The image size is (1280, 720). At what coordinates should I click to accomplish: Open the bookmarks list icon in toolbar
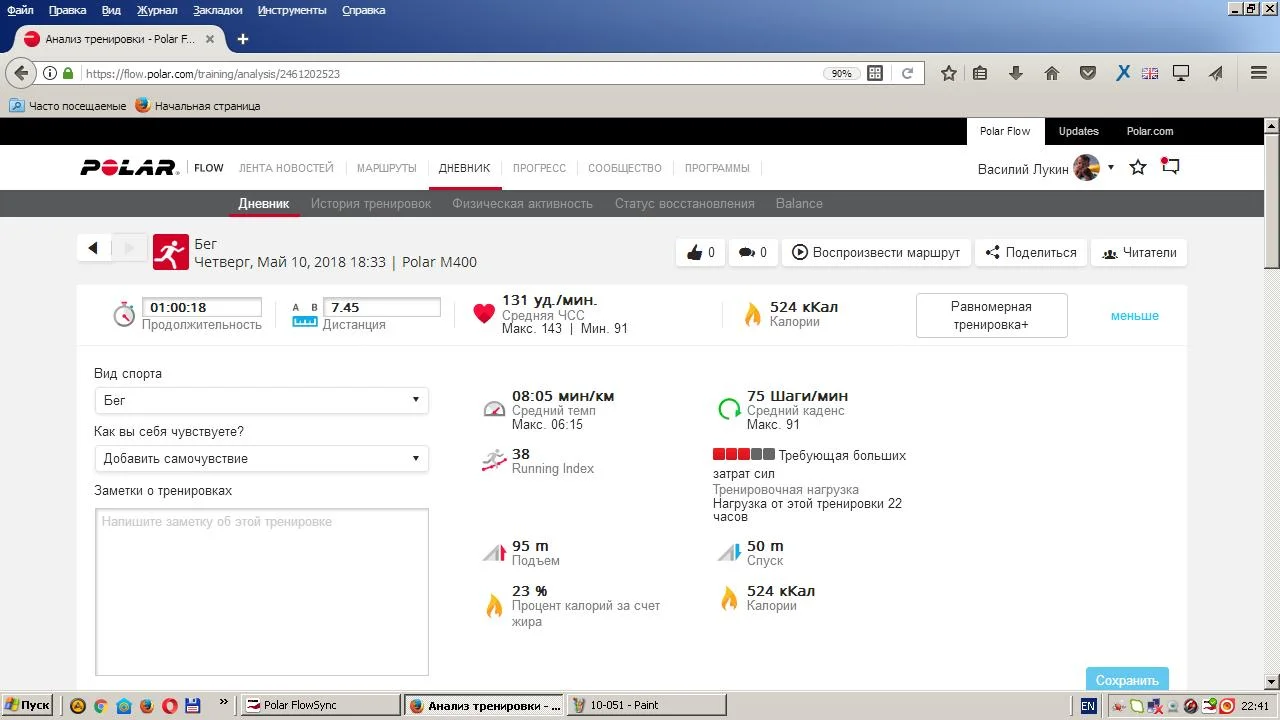[980, 73]
